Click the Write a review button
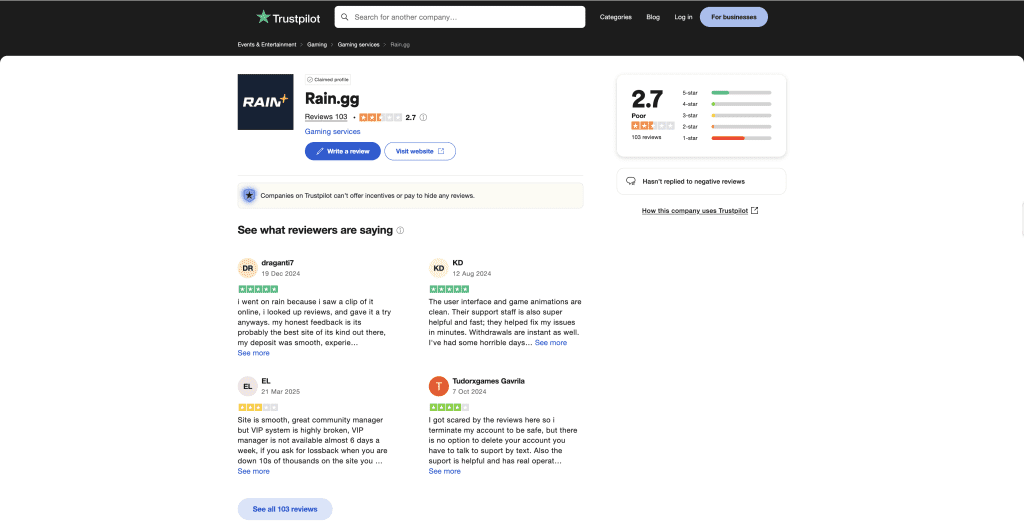Viewport: 1024px width, 521px height. point(342,151)
